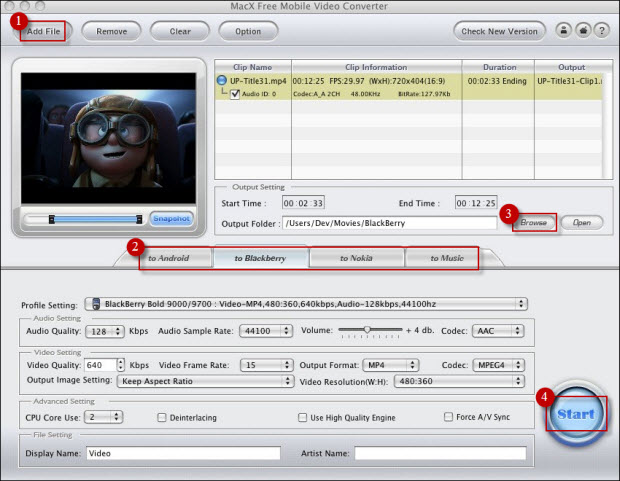This screenshot has width=620, height=481.
Task: Open the Profile Setting dropdown
Action: coord(306,304)
